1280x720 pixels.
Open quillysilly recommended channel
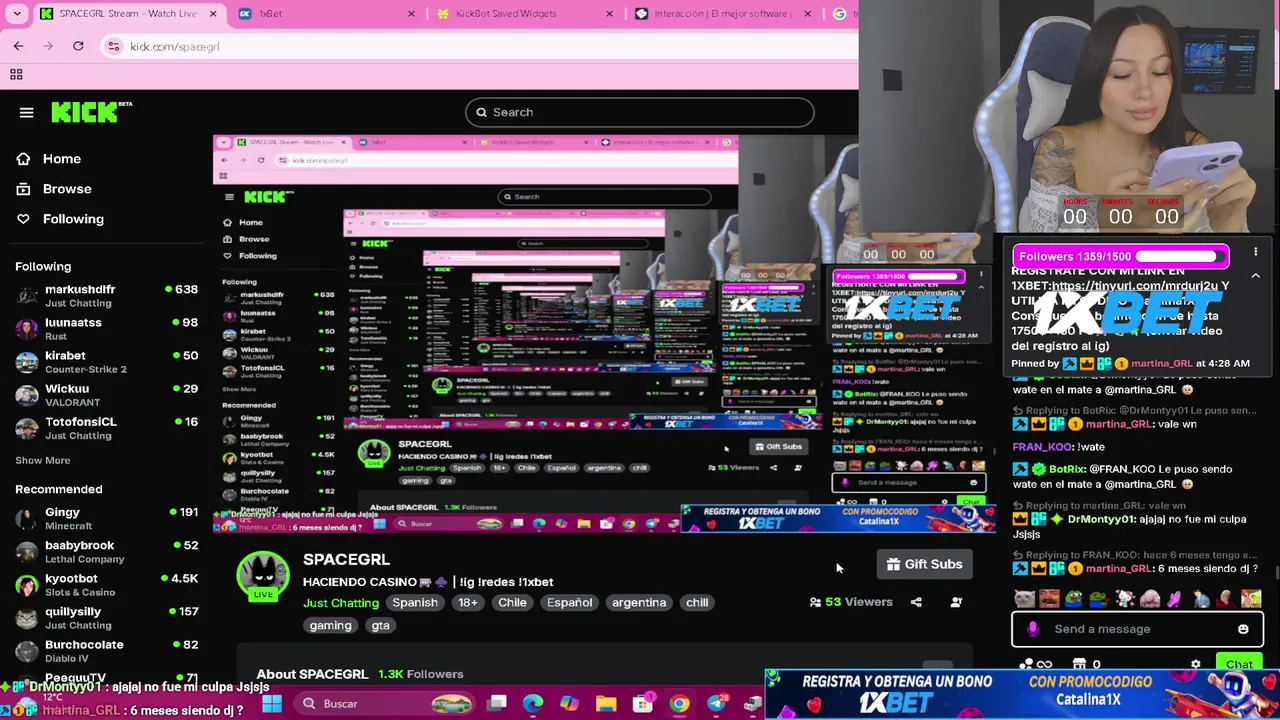106,618
